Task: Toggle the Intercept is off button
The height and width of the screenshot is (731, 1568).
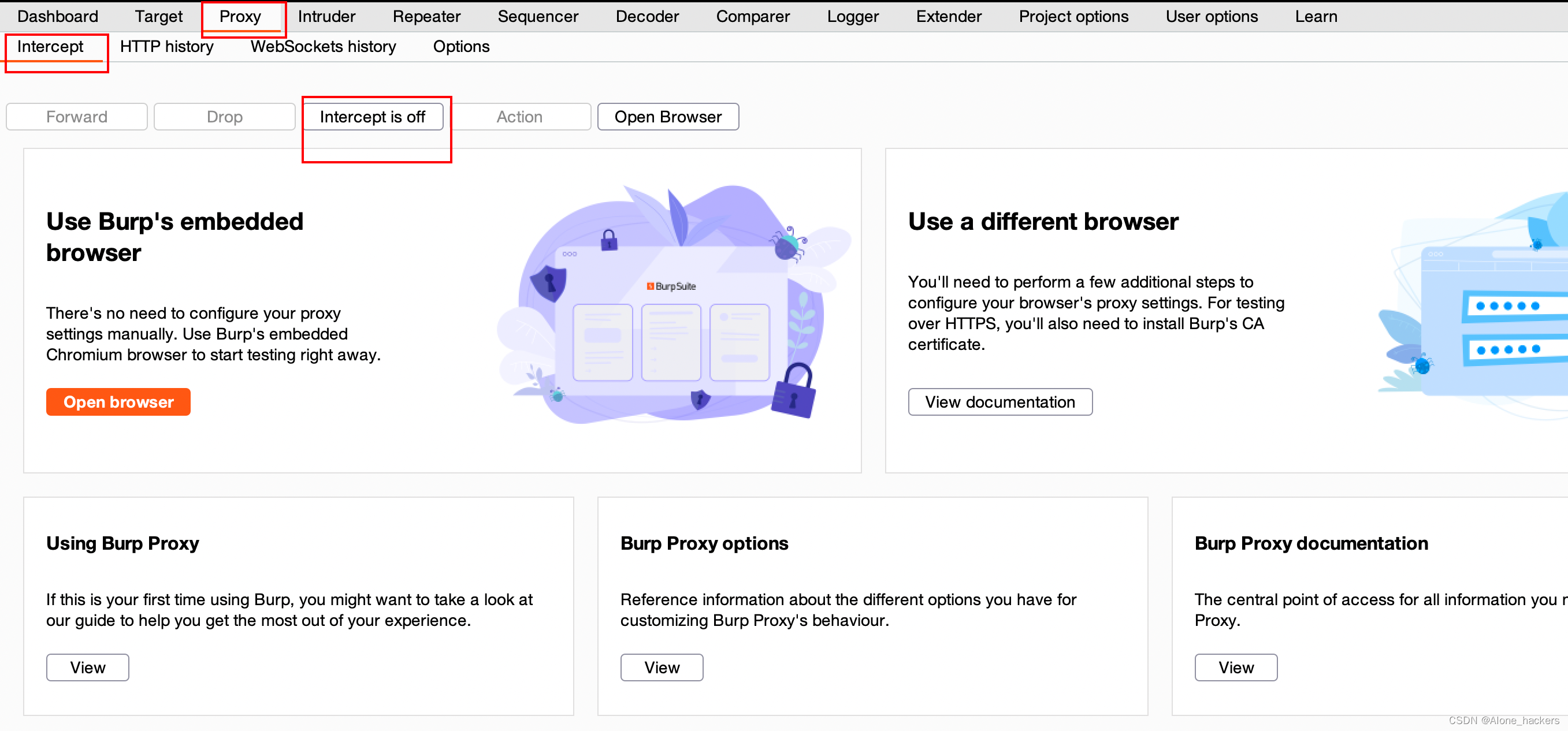Action: (373, 117)
